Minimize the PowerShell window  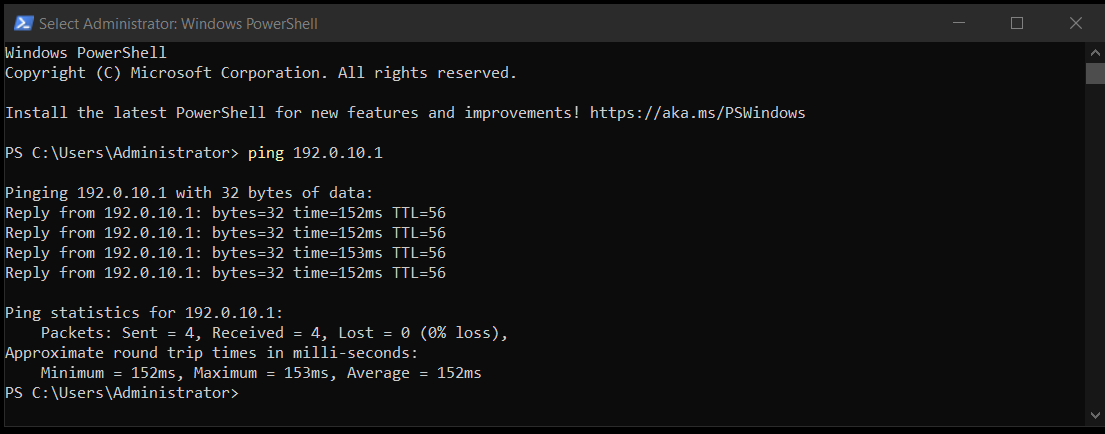pos(962,22)
